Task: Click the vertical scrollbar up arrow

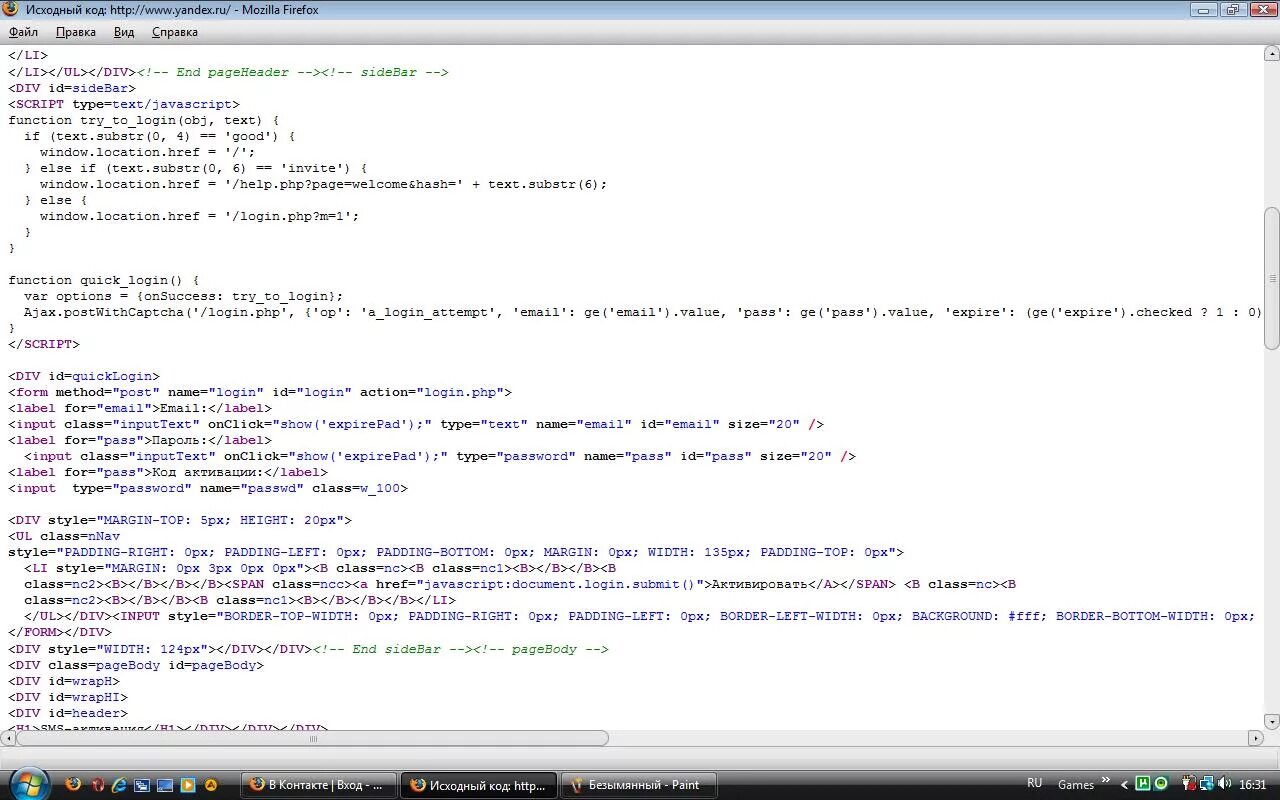Action: tap(1272, 53)
